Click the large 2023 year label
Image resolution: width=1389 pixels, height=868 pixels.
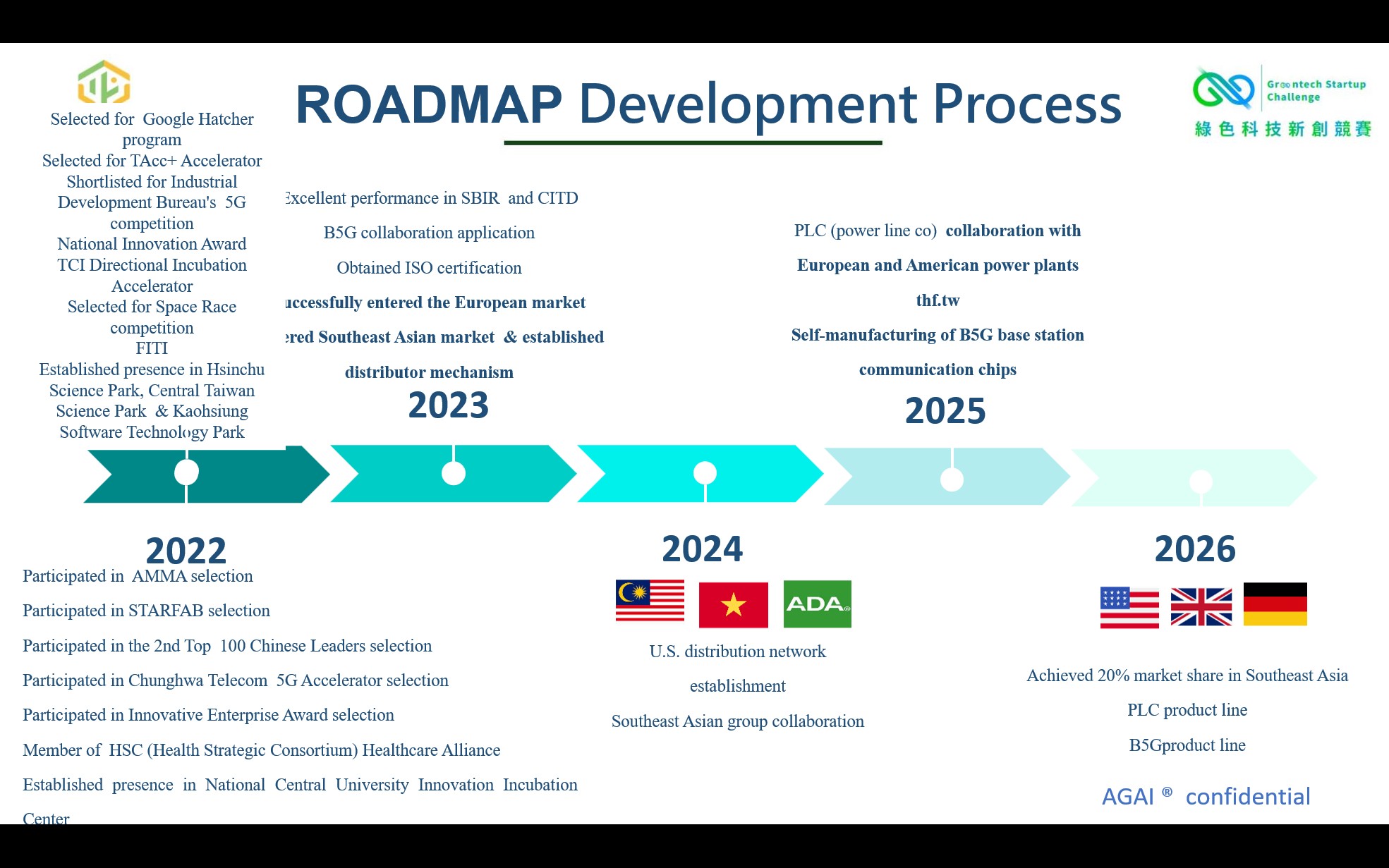(x=448, y=405)
